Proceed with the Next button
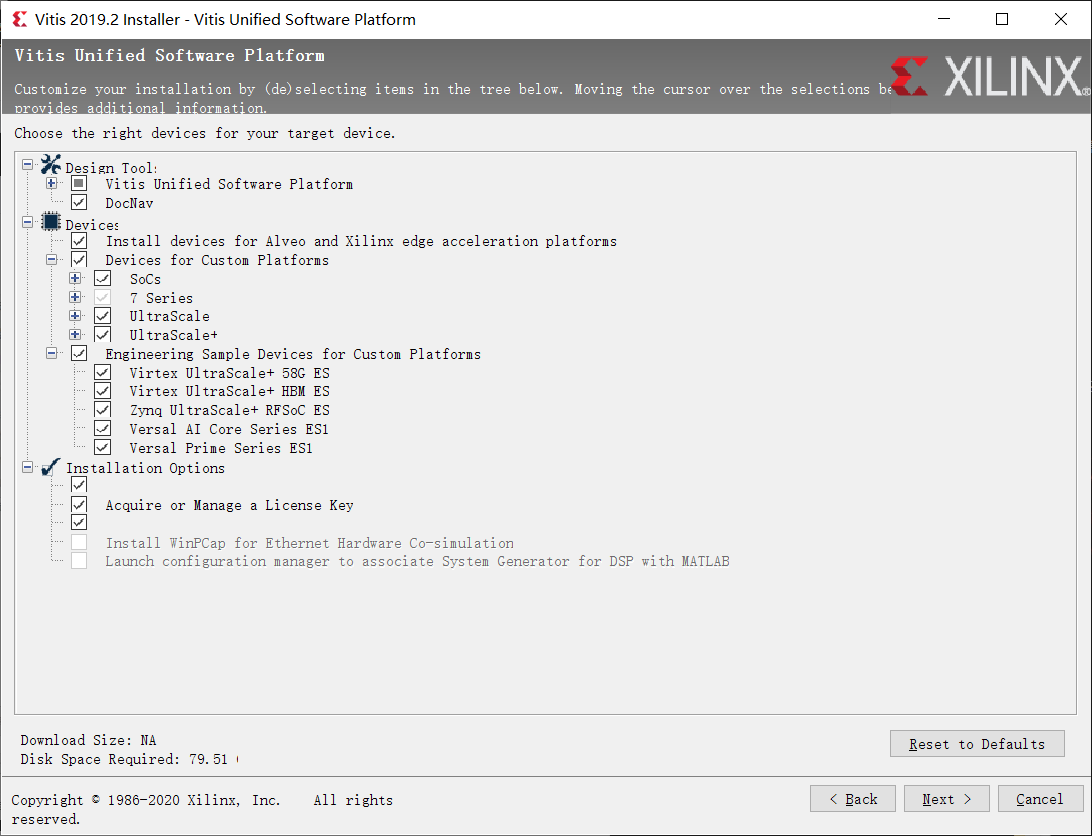The width and height of the screenshot is (1092, 836). click(x=946, y=799)
